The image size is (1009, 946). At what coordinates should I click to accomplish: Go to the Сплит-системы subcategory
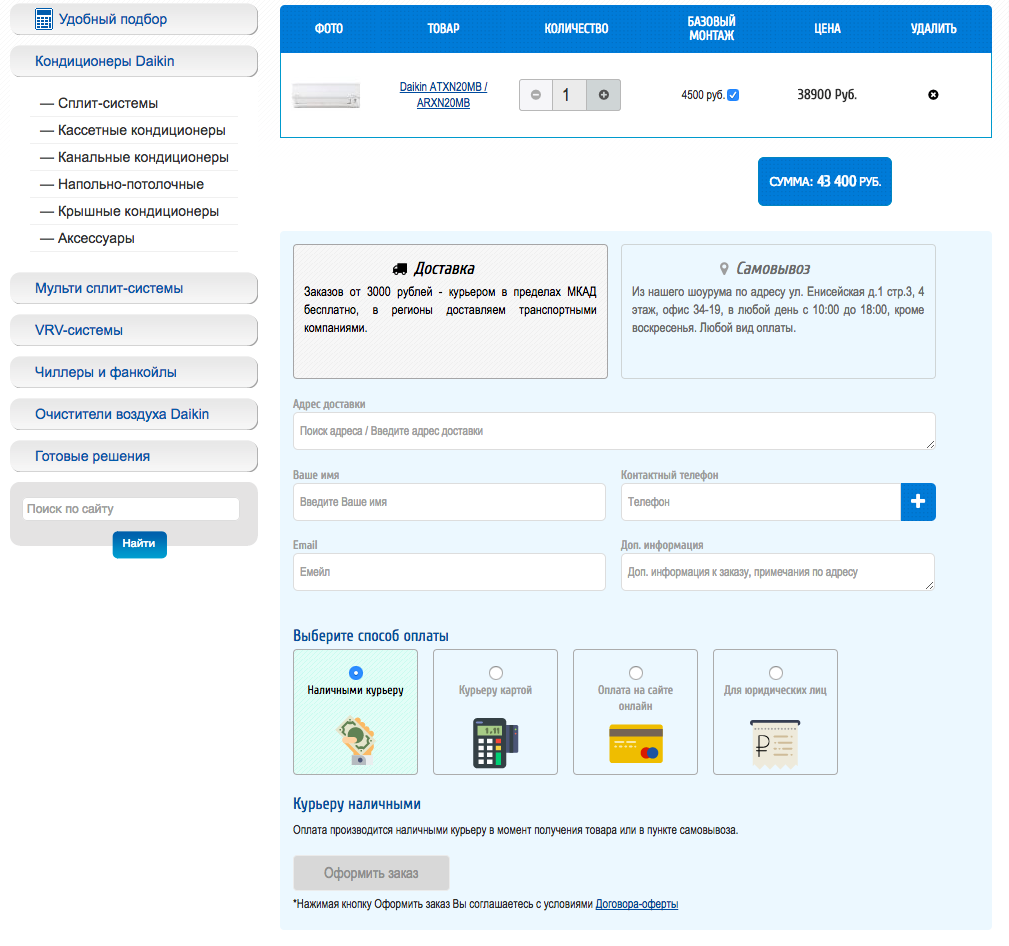[107, 103]
